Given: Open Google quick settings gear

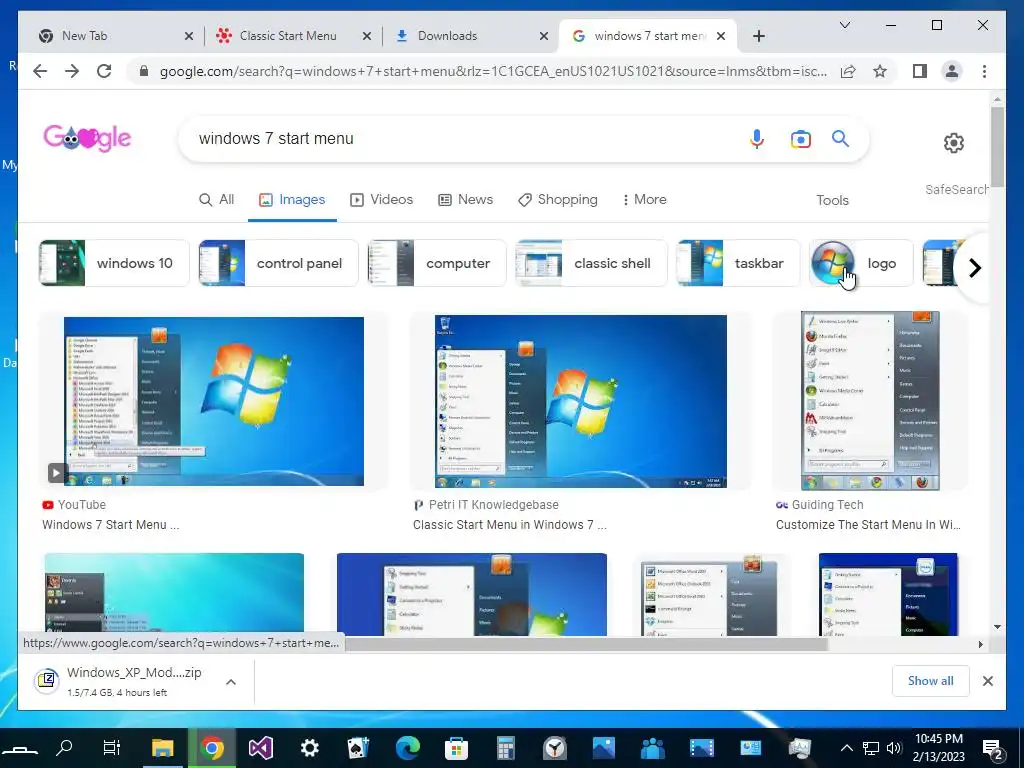Looking at the screenshot, I should (954, 143).
